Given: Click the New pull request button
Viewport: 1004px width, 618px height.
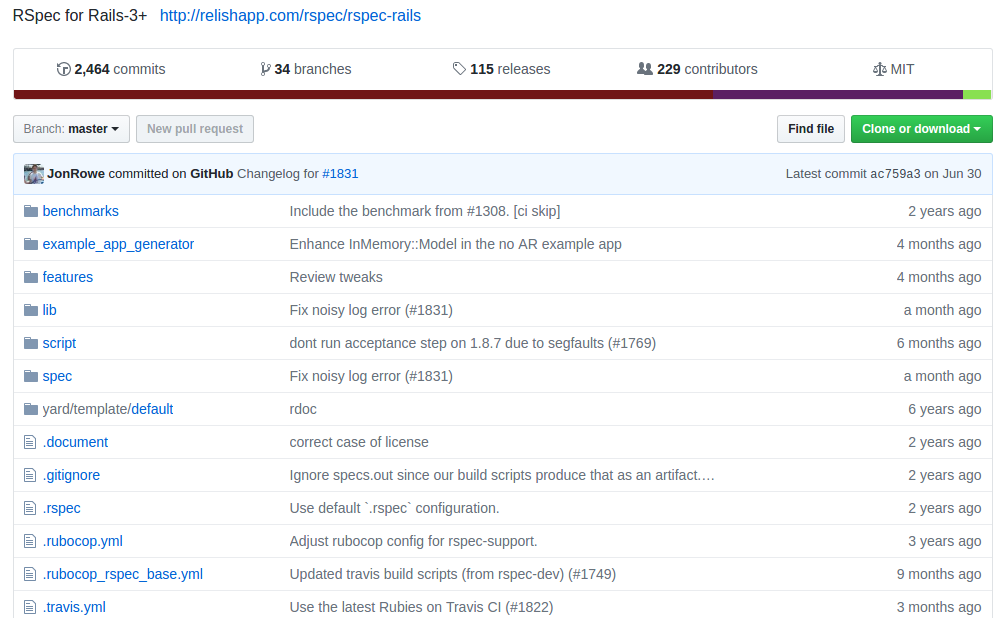Looking at the screenshot, I should tap(195, 129).
